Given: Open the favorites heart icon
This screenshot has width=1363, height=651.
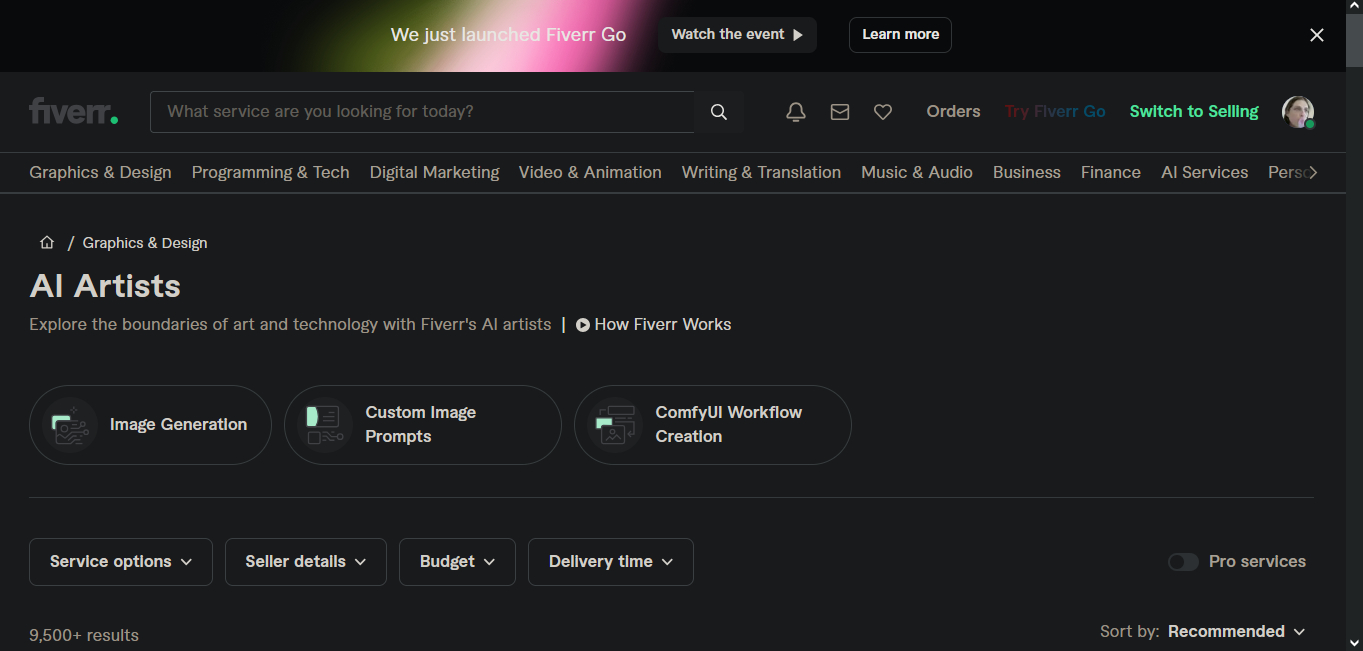Looking at the screenshot, I should point(883,112).
